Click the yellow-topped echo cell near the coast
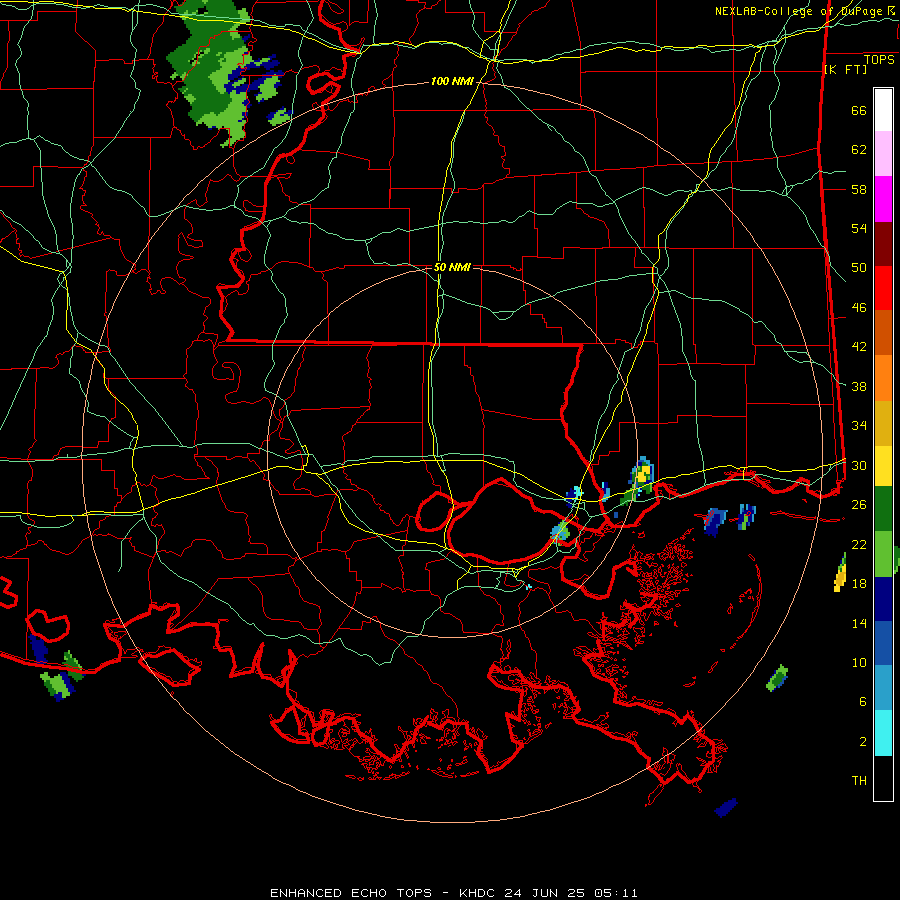This screenshot has height=900, width=900. (x=642, y=475)
